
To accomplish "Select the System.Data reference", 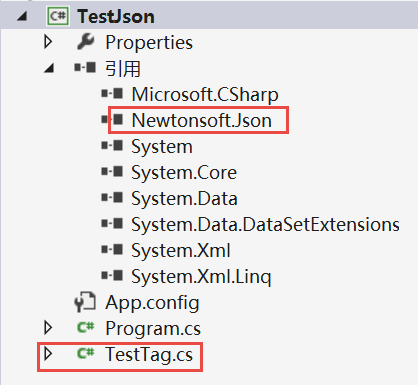I will [x=184, y=198].
